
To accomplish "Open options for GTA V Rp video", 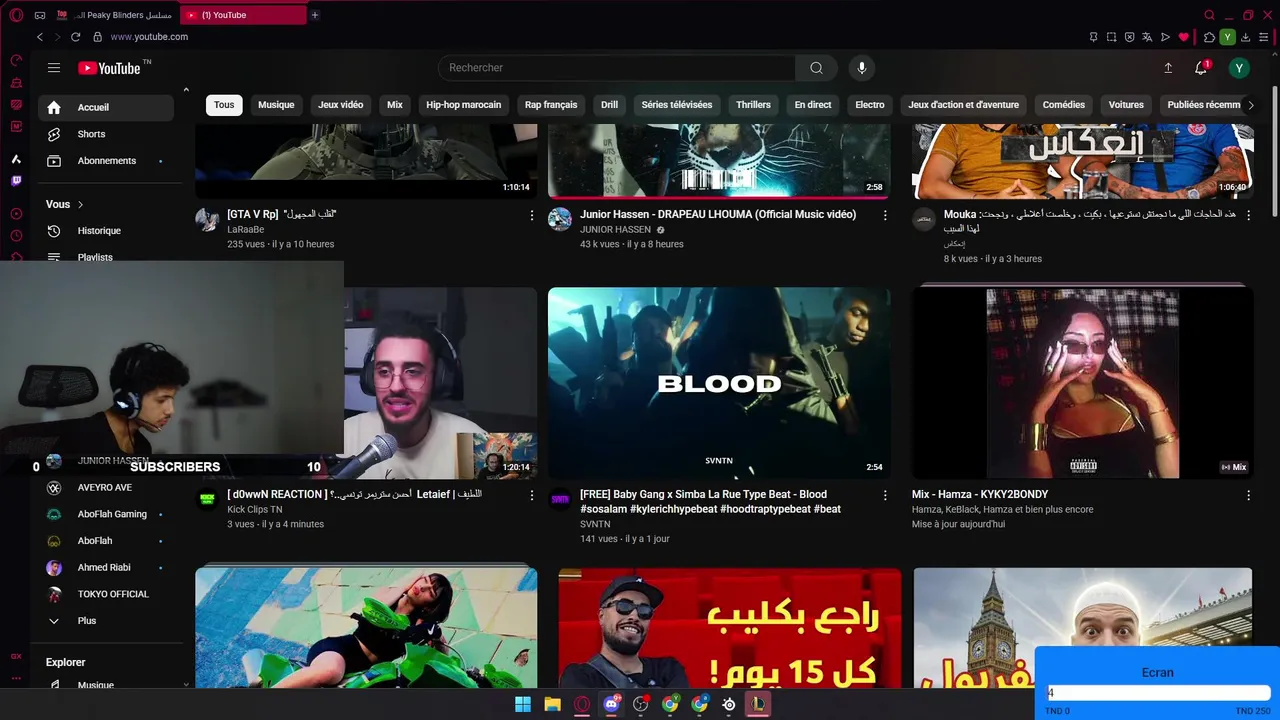I will click(x=532, y=215).
